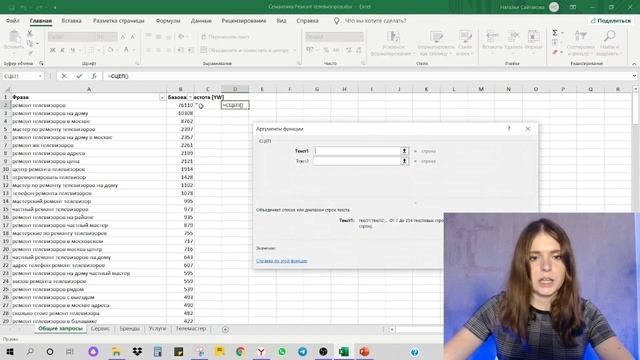Click the Текст2 input field
Image resolution: width=640 pixels, height=360 pixels.
coord(358,161)
